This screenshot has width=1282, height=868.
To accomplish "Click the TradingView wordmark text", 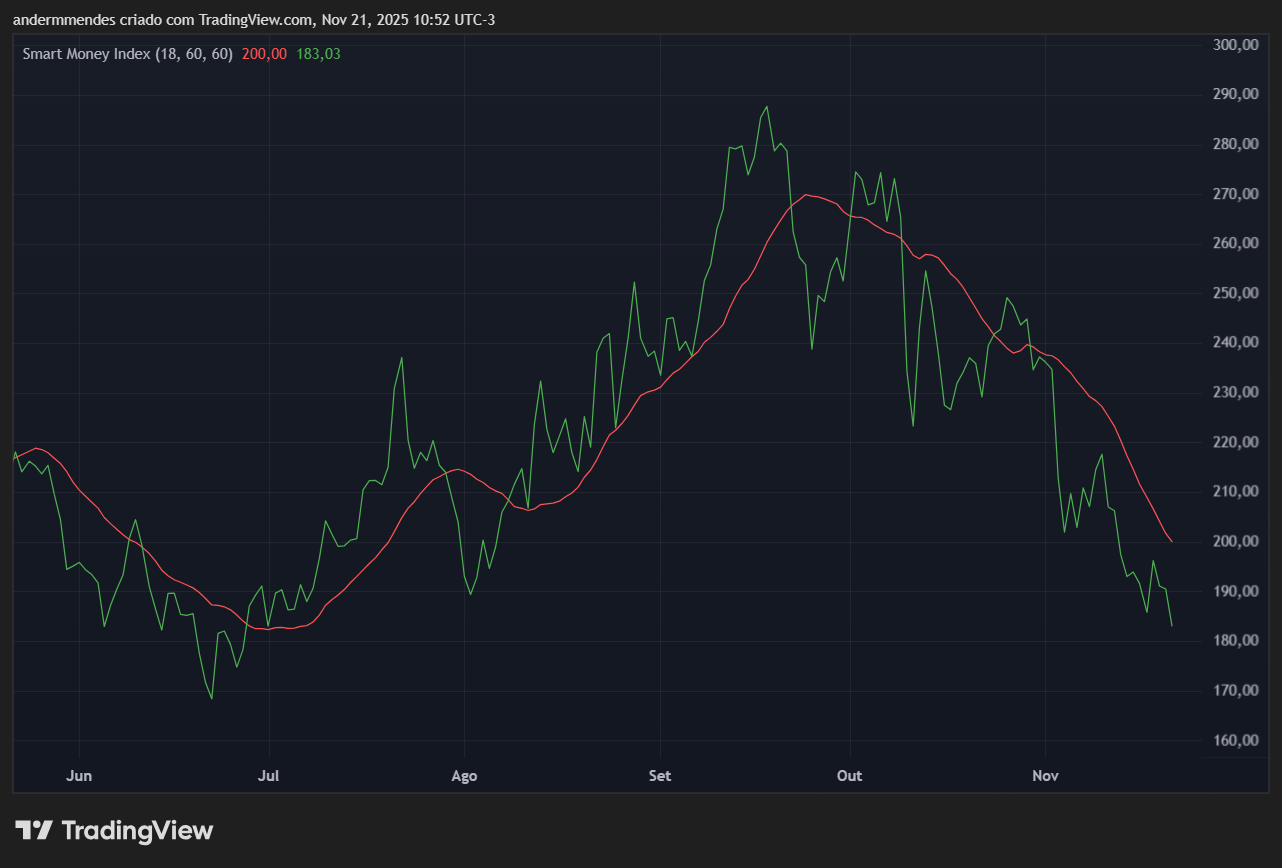I will 137,830.
